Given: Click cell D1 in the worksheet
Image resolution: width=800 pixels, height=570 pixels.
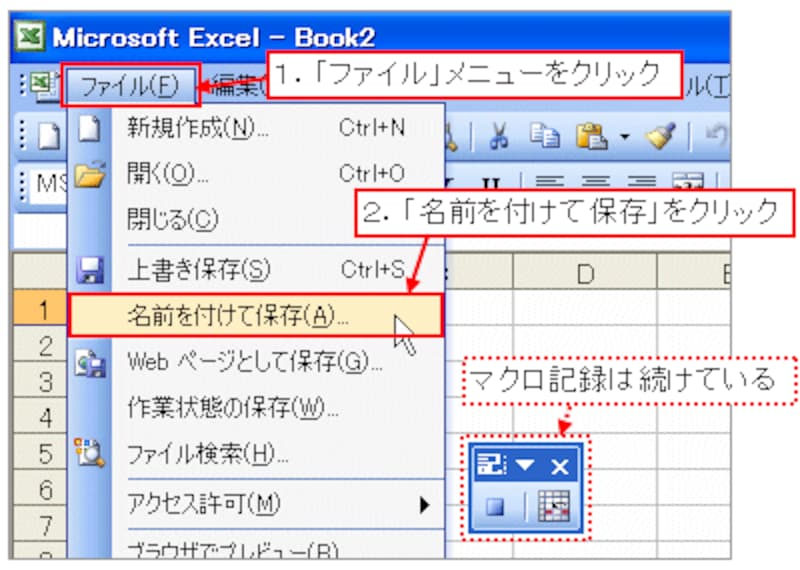Looking at the screenshot, I should click(x=585, y=308).
